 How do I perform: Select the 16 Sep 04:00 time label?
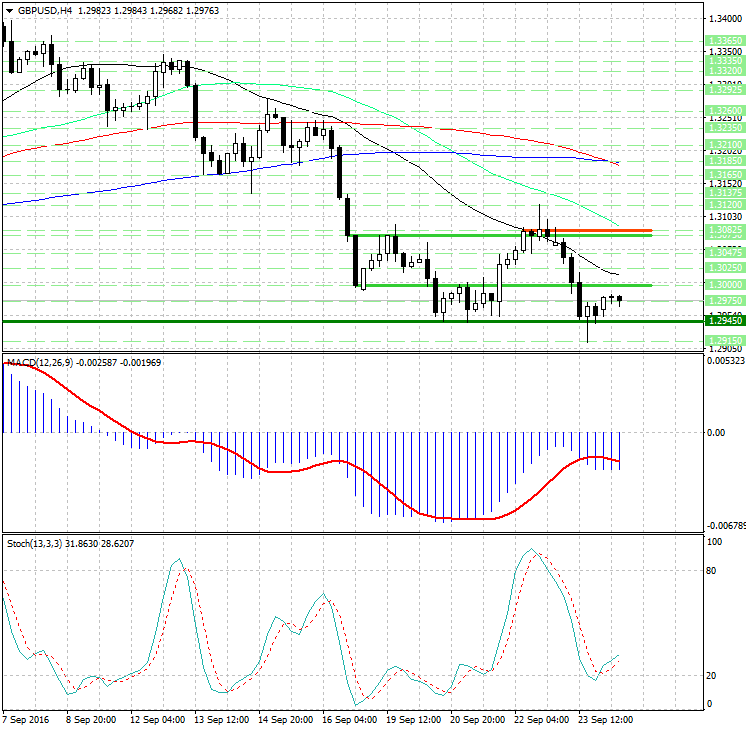pyautogui.click(x=350, y=719)
